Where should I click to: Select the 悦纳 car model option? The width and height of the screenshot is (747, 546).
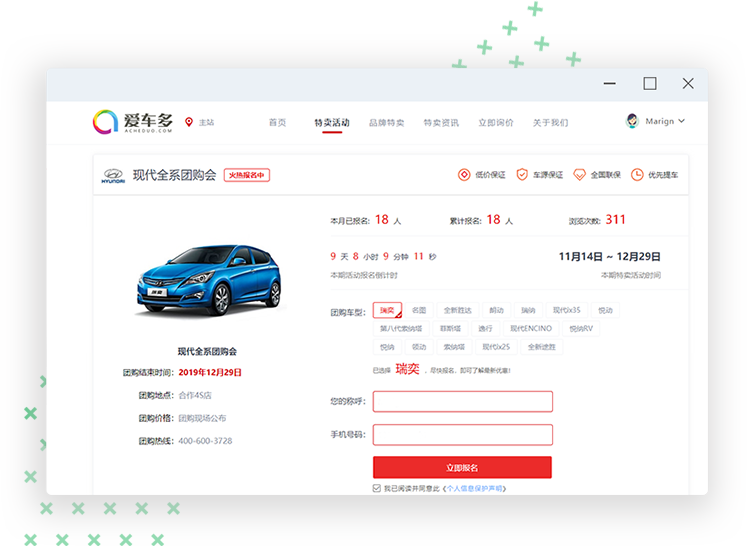click(x=387, y=347)
